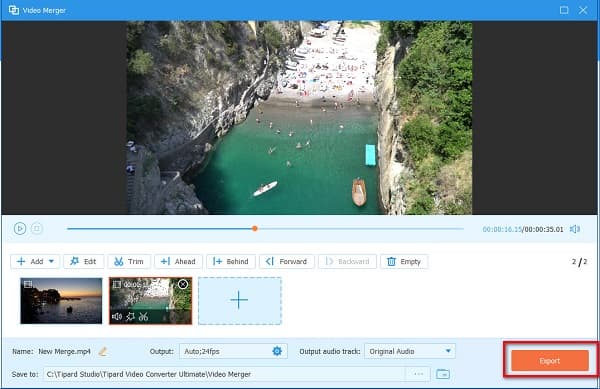Open the output folder icon
Viewport: 600px width, 389px height.
click(443, 374)
